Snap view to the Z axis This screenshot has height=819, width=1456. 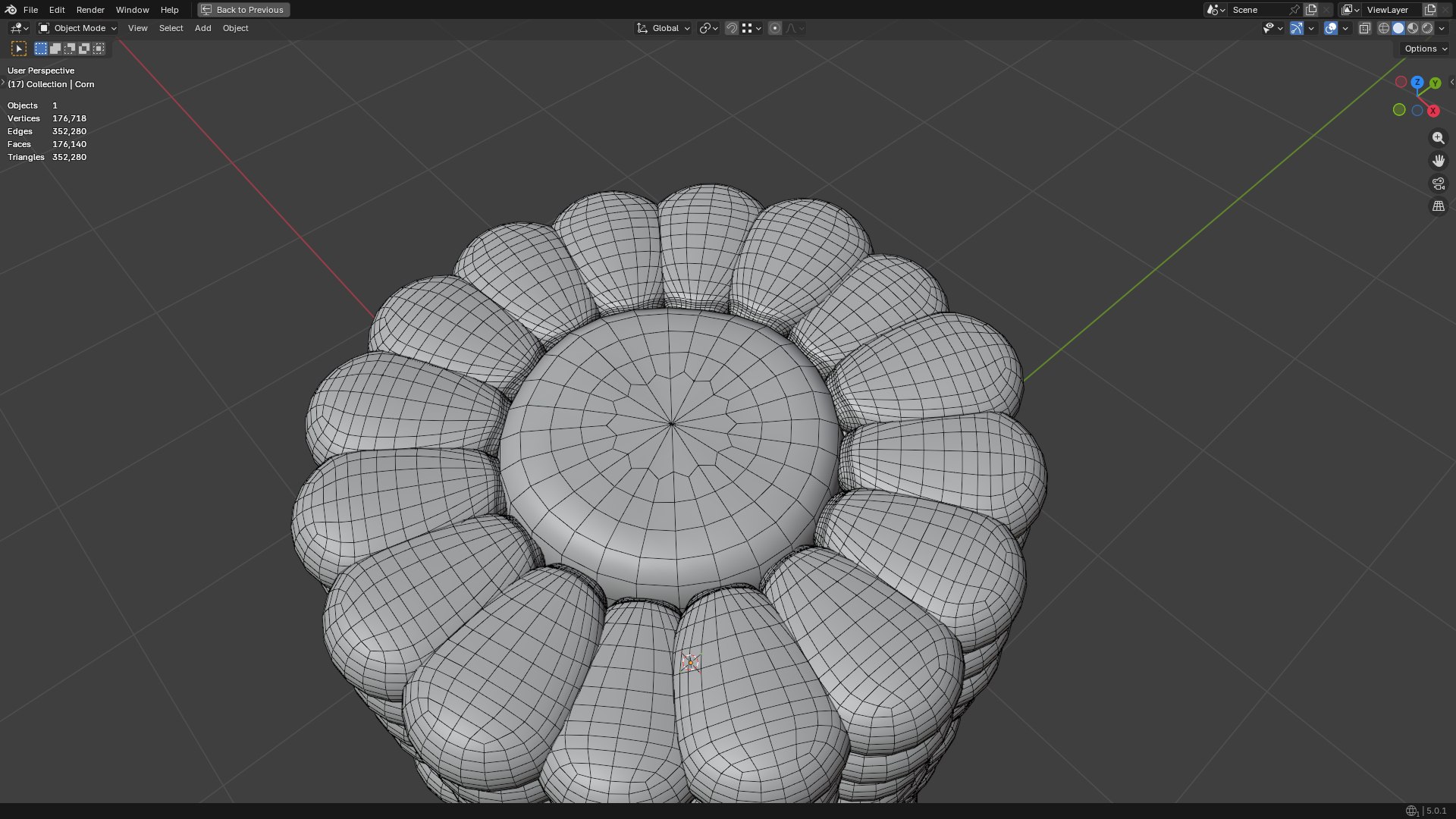click(1417, 81)
